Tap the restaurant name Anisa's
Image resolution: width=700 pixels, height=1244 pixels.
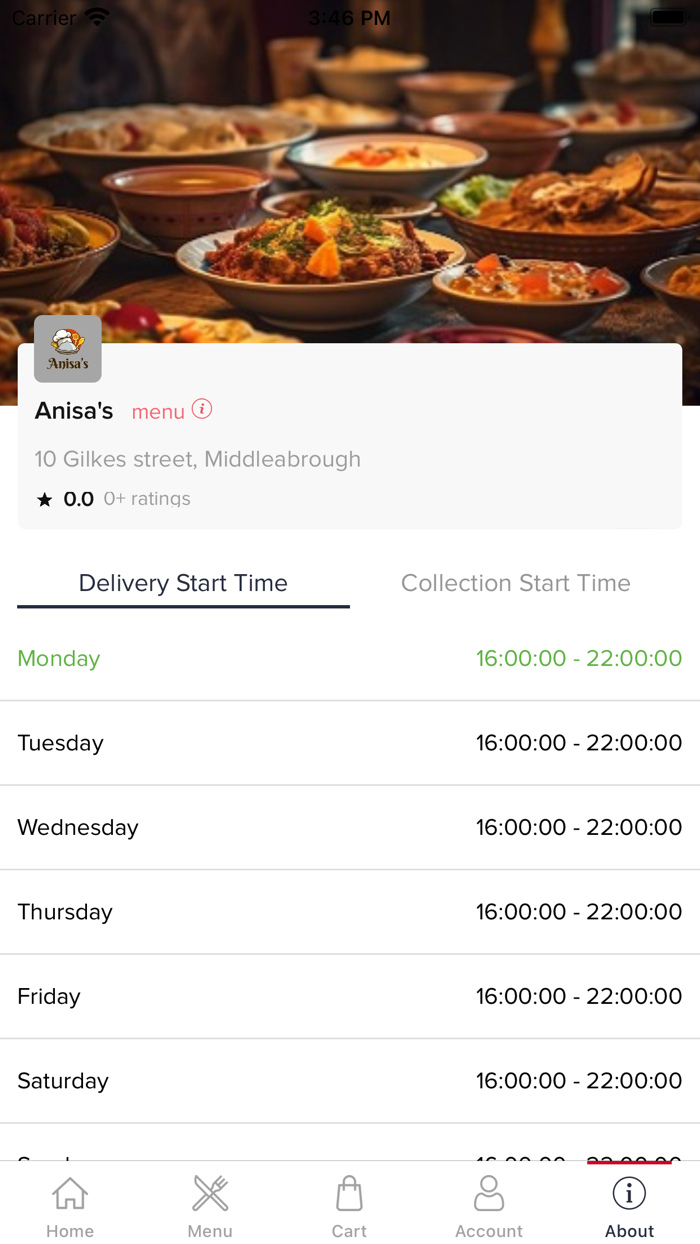pos(74,410)
